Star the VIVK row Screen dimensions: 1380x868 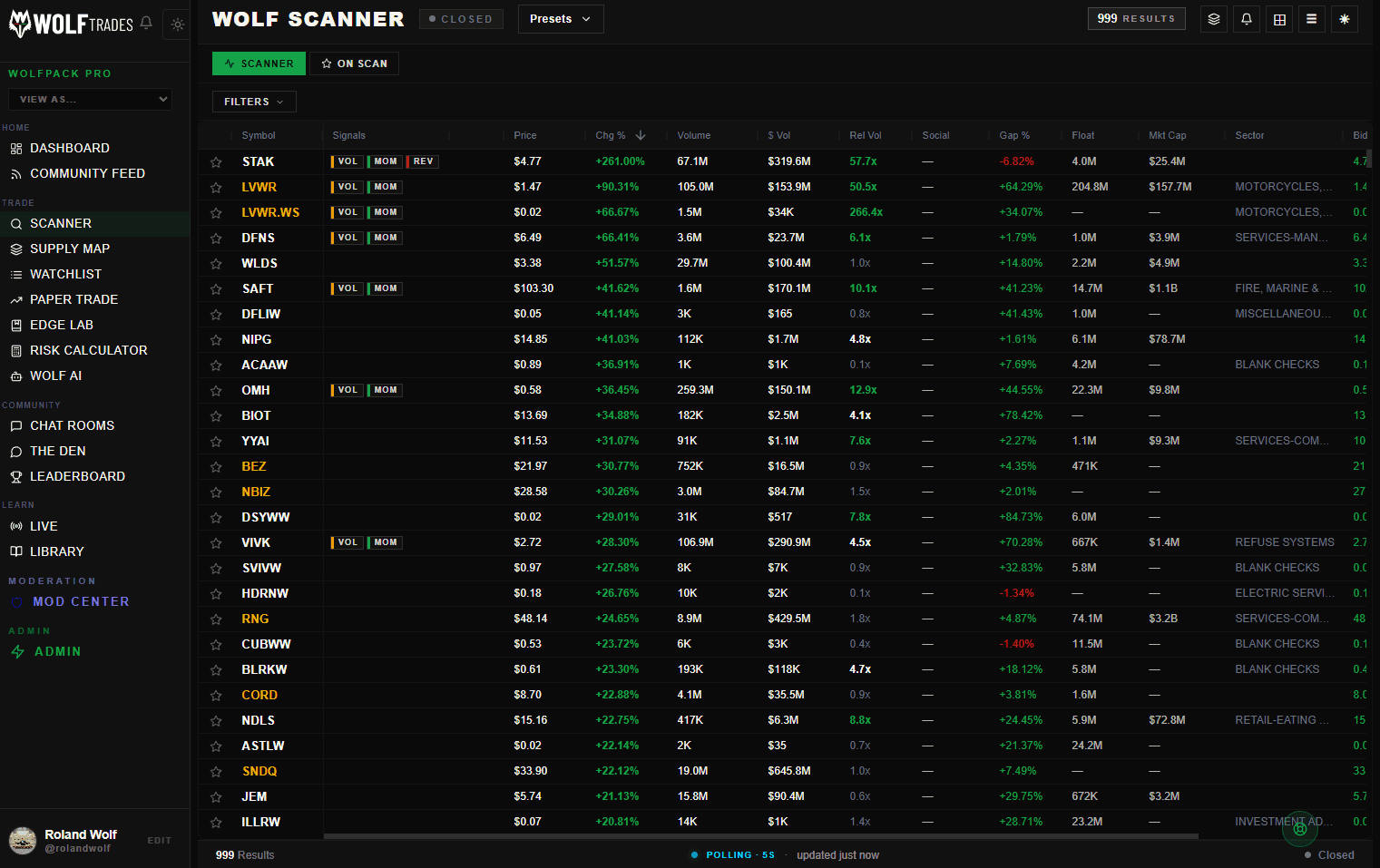pyautogui.click(x=216, y=543)
